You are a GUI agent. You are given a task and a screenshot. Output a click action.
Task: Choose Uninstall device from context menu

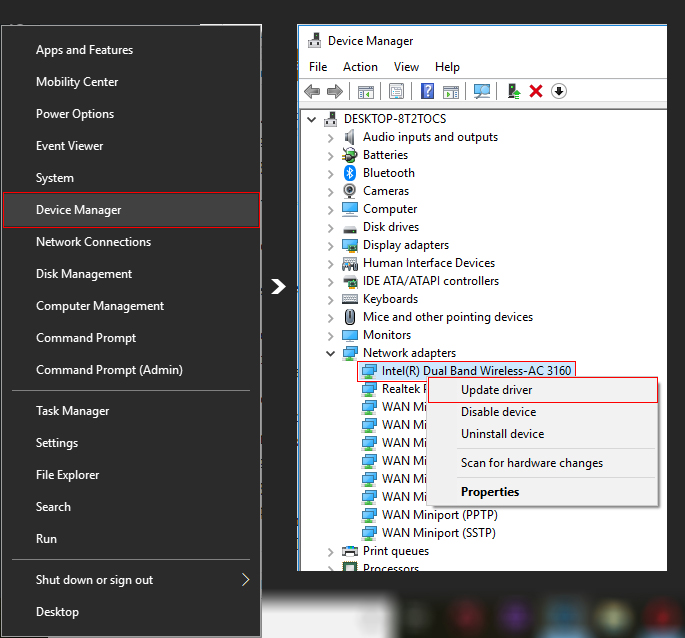coord(543,434)
